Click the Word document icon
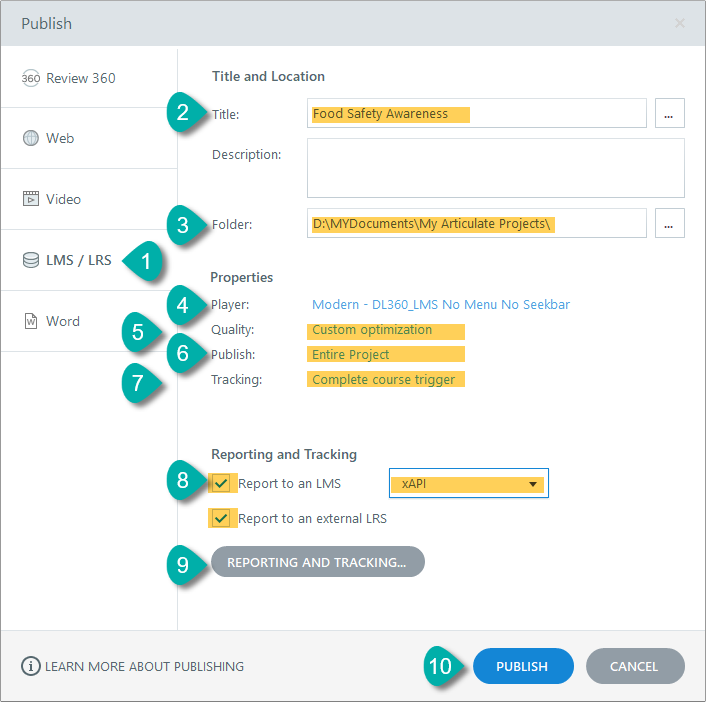This screenshot has height=702, width=706. (x=31, y=321)
